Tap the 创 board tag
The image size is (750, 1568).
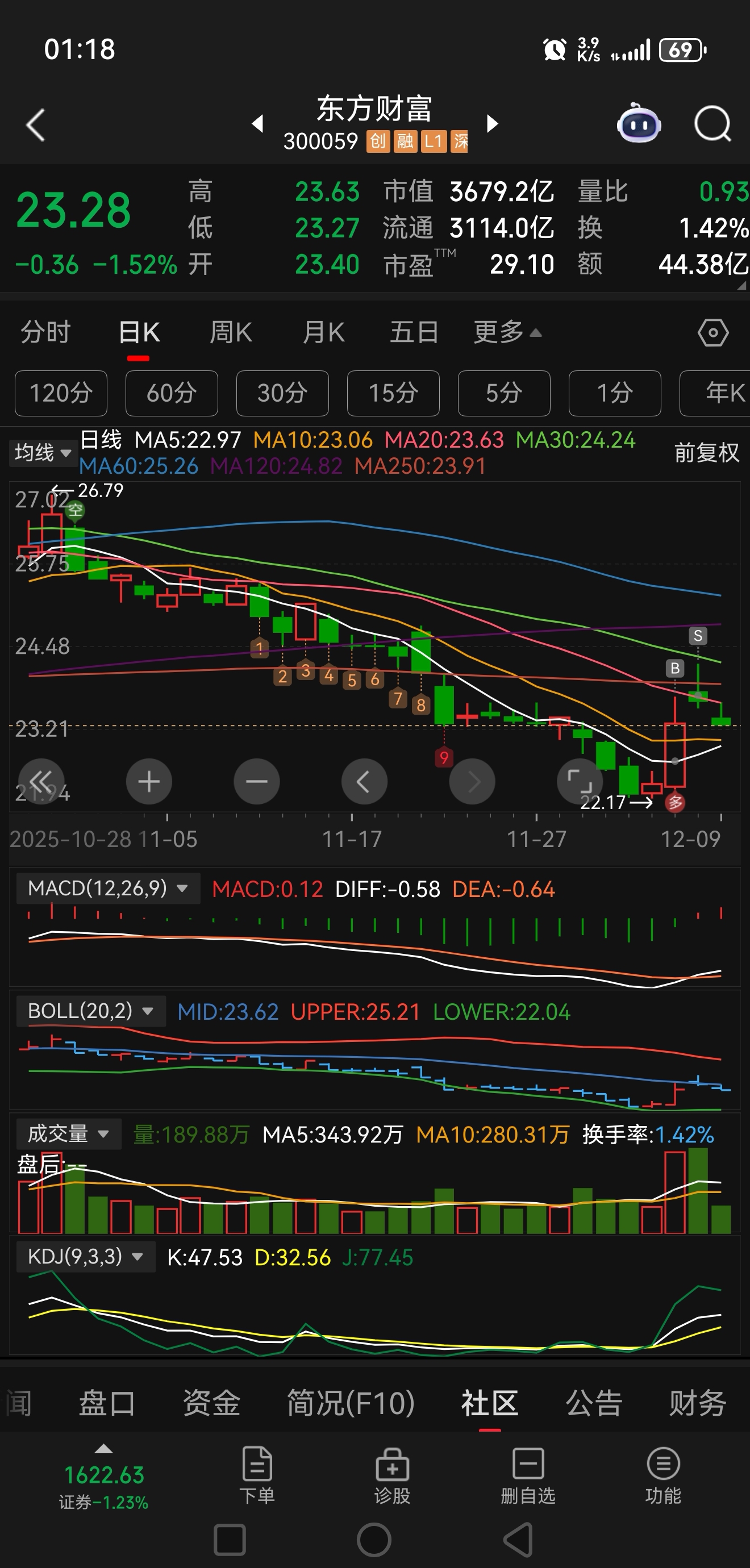pyautogui.click(x=378, y=142)
